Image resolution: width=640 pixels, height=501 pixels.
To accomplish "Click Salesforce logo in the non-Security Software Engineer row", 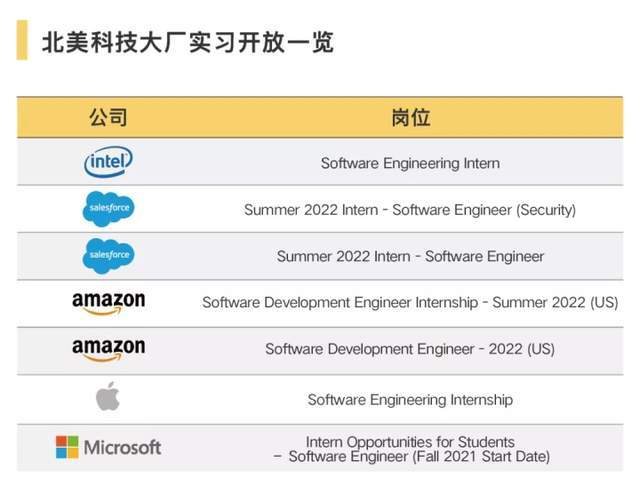I will [x=108, y=256].
